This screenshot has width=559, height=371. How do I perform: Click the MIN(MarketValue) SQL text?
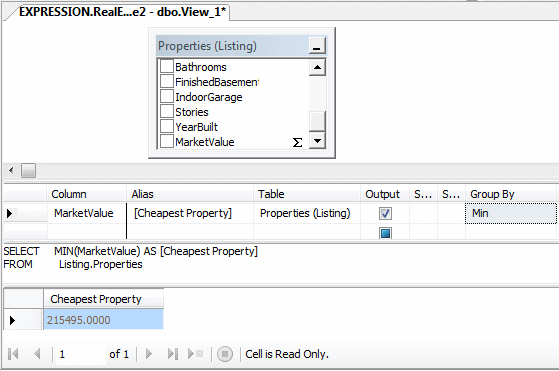pos(97,251)
